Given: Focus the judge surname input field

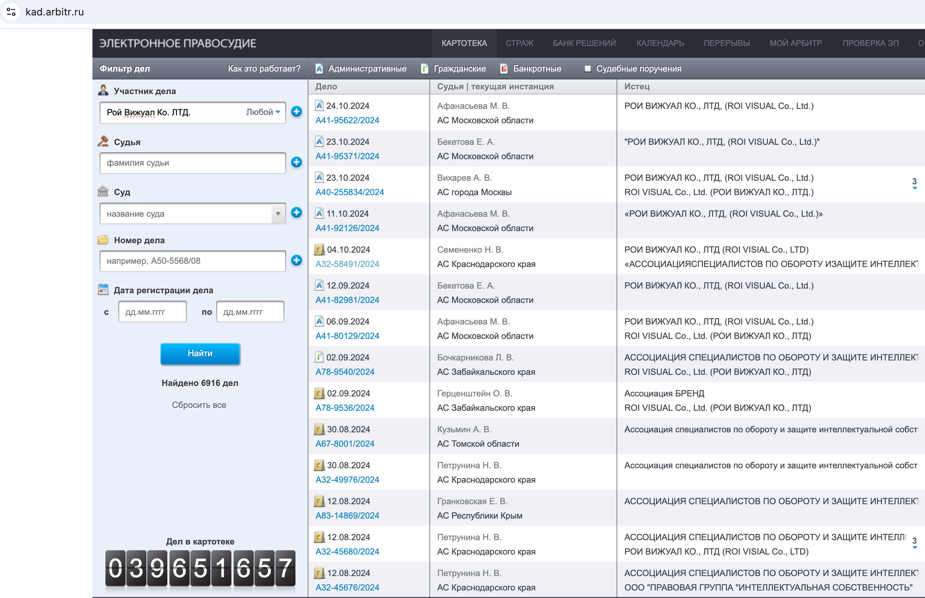Looking at the screenshot, I should (x=193, y=163).
